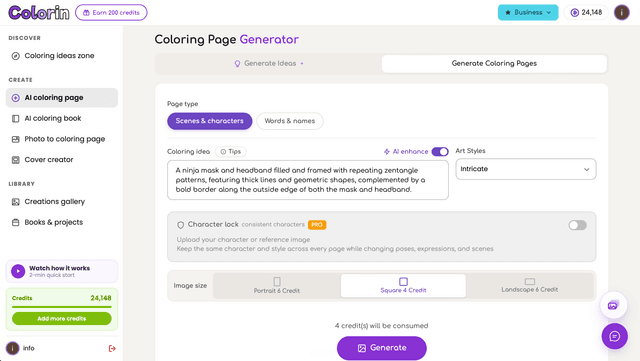Open the chat support bubble icon
This screenshot has height=361, width=640.
coord(614,336)
